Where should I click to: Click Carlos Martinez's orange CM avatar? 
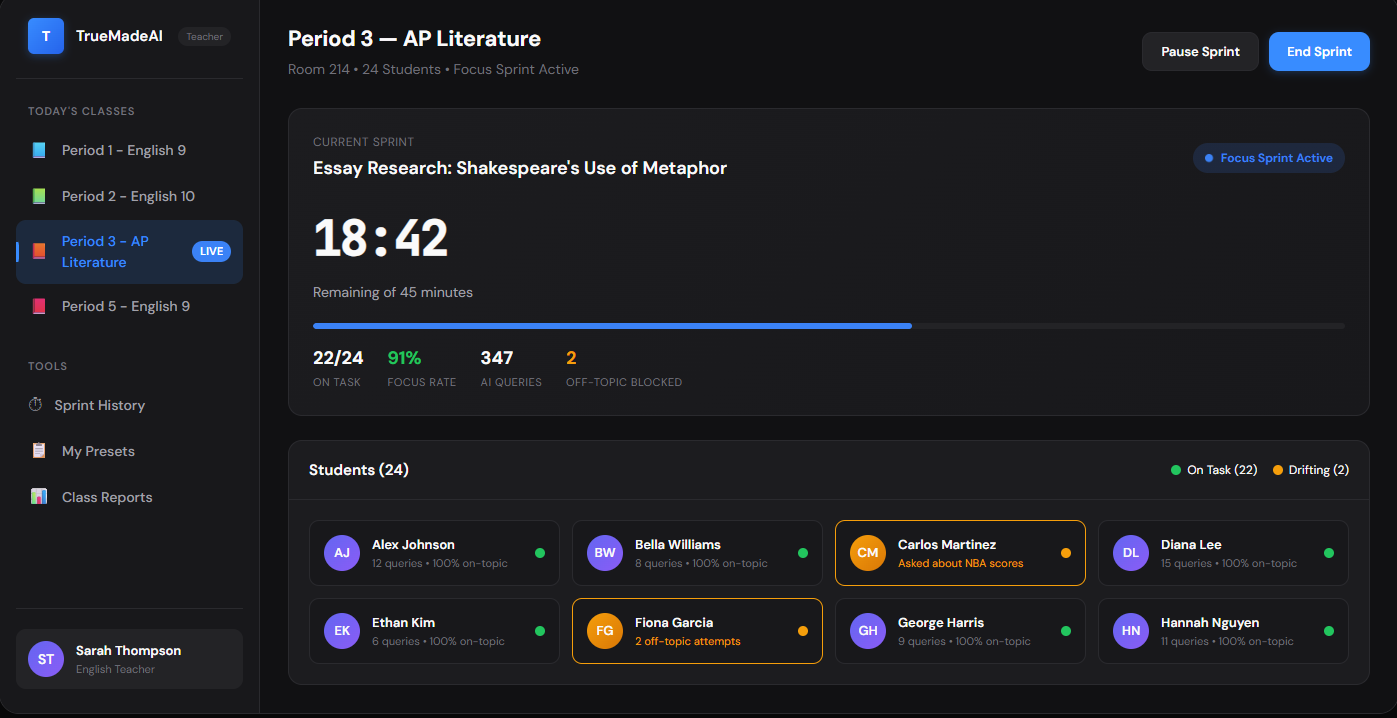click(x=868, y=553)
